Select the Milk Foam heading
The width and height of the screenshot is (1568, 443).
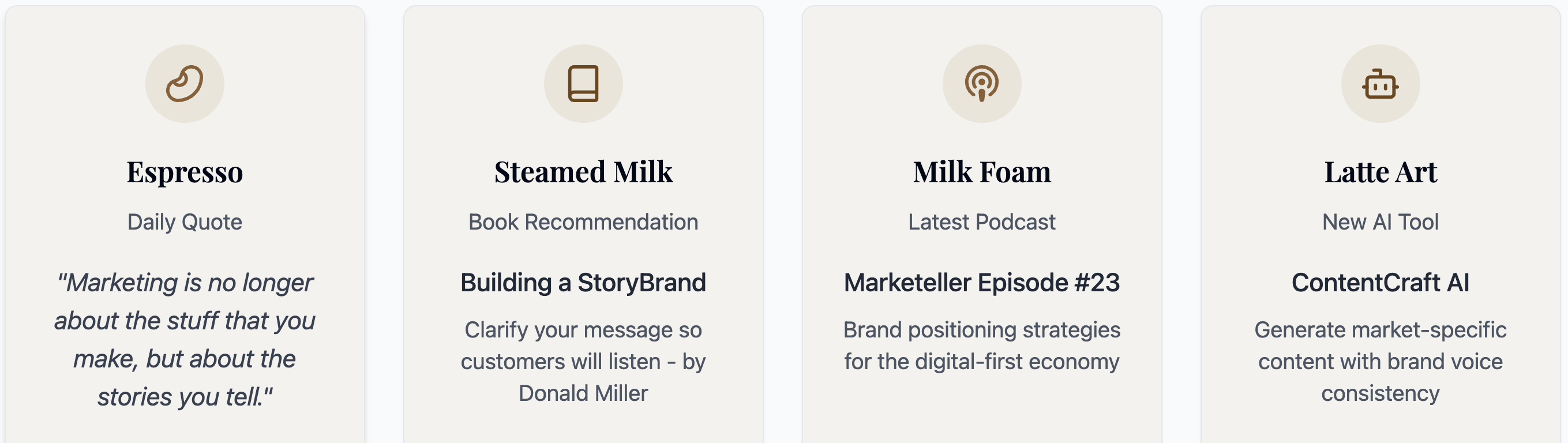coord(981,171)
